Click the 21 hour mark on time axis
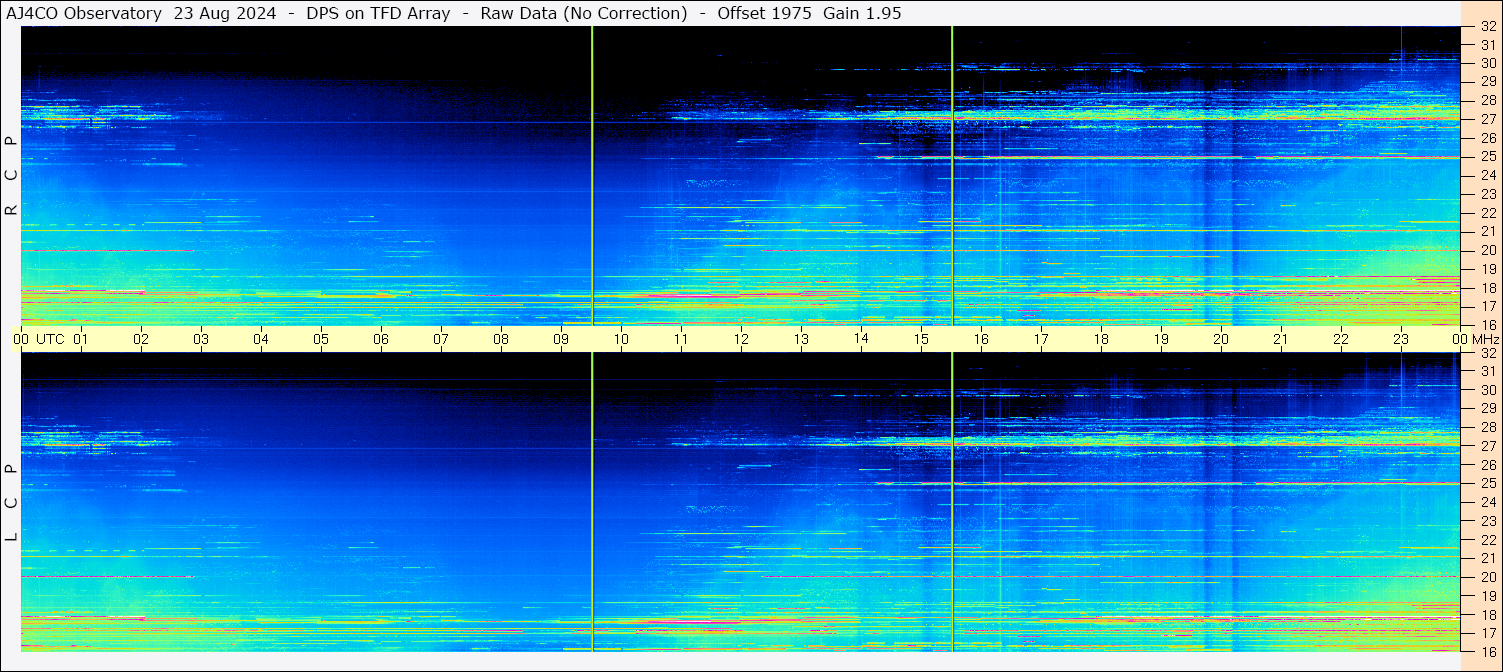The width and height of the screenshot is (1503, 672). (1281, 339)
